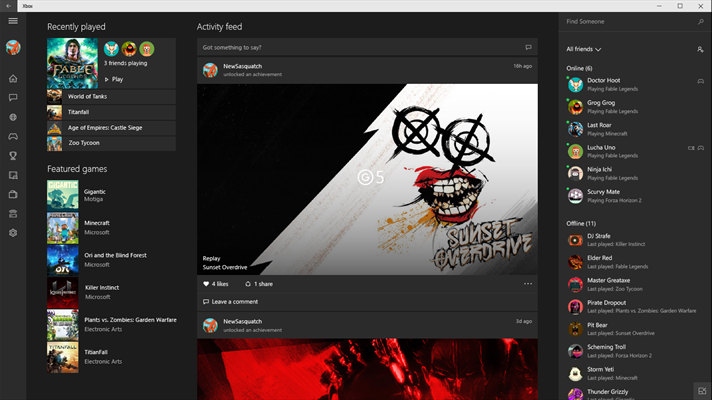Image resolution: width=712 pixels, height=400 pixels.
Task: Open the three-dot more options on post
Action: click(528, 284)
